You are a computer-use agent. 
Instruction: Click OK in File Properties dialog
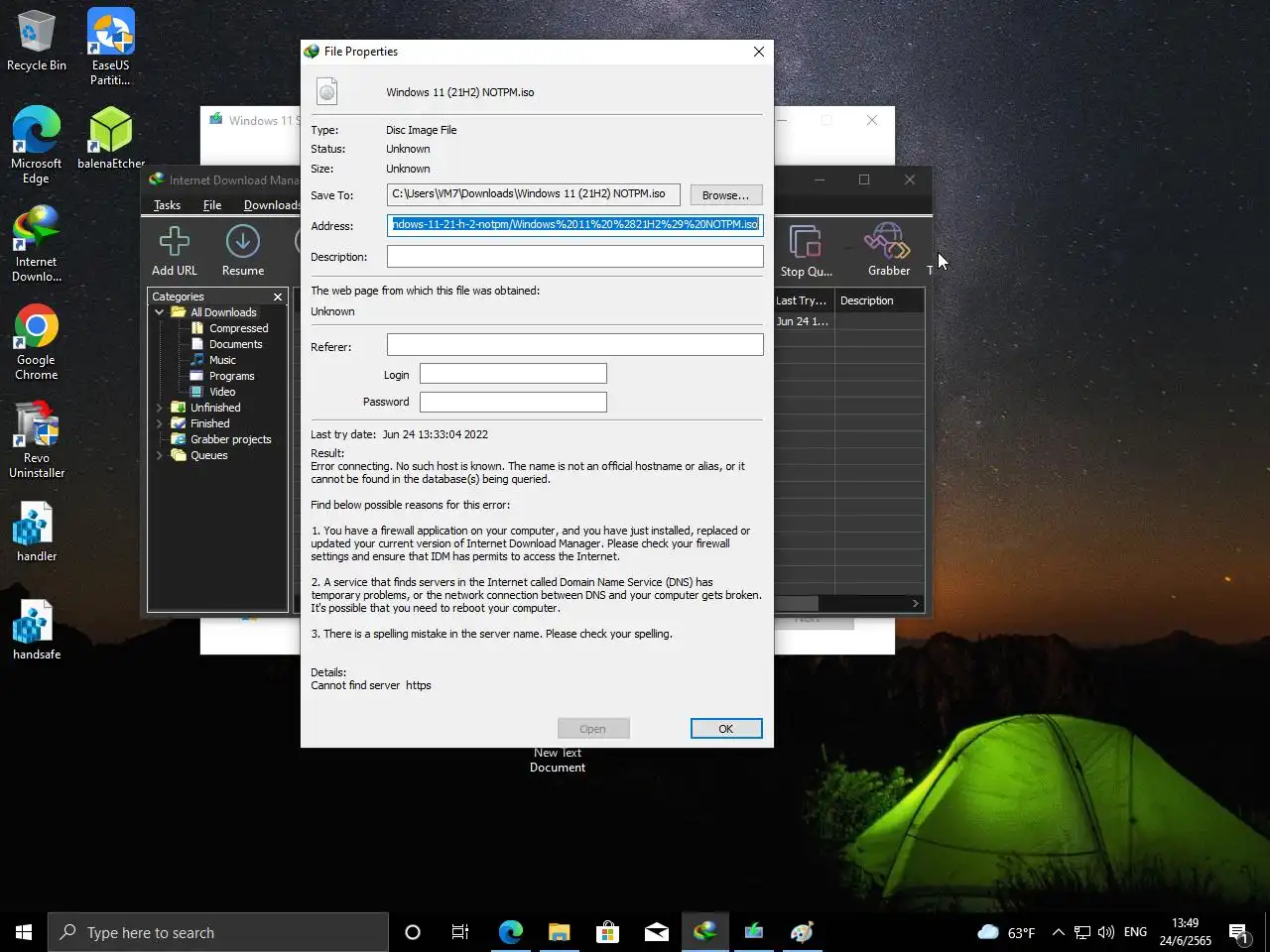click(725, 729)
